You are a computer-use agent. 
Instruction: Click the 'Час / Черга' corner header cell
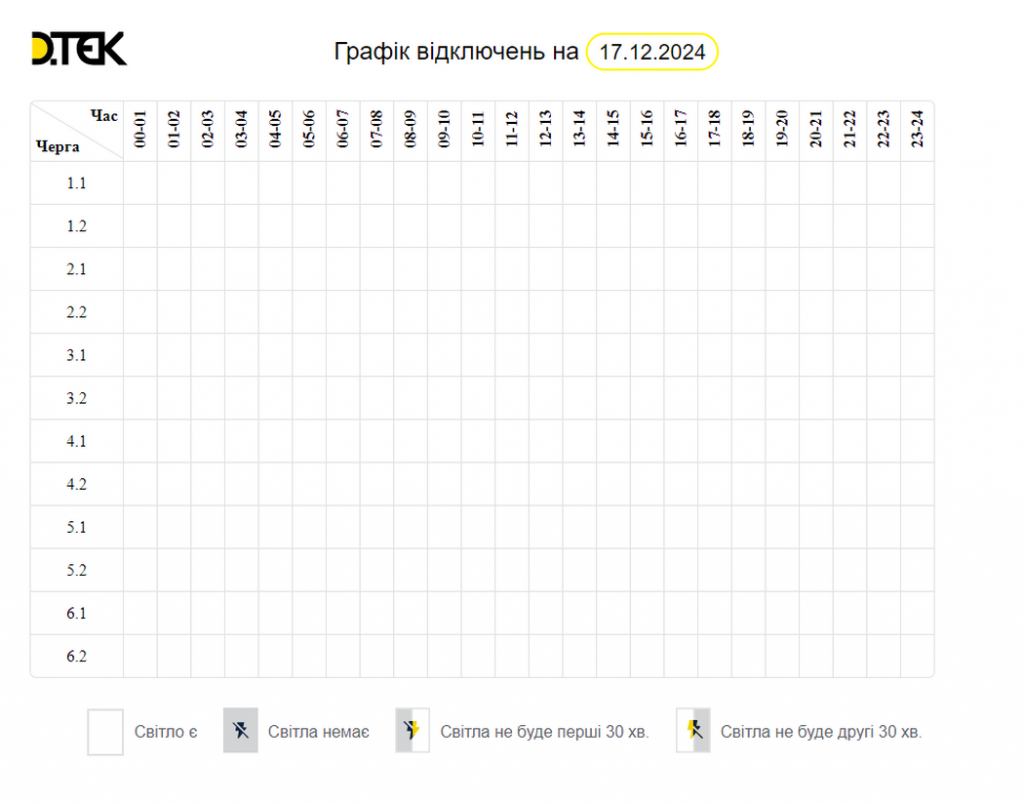click(76, 131)
